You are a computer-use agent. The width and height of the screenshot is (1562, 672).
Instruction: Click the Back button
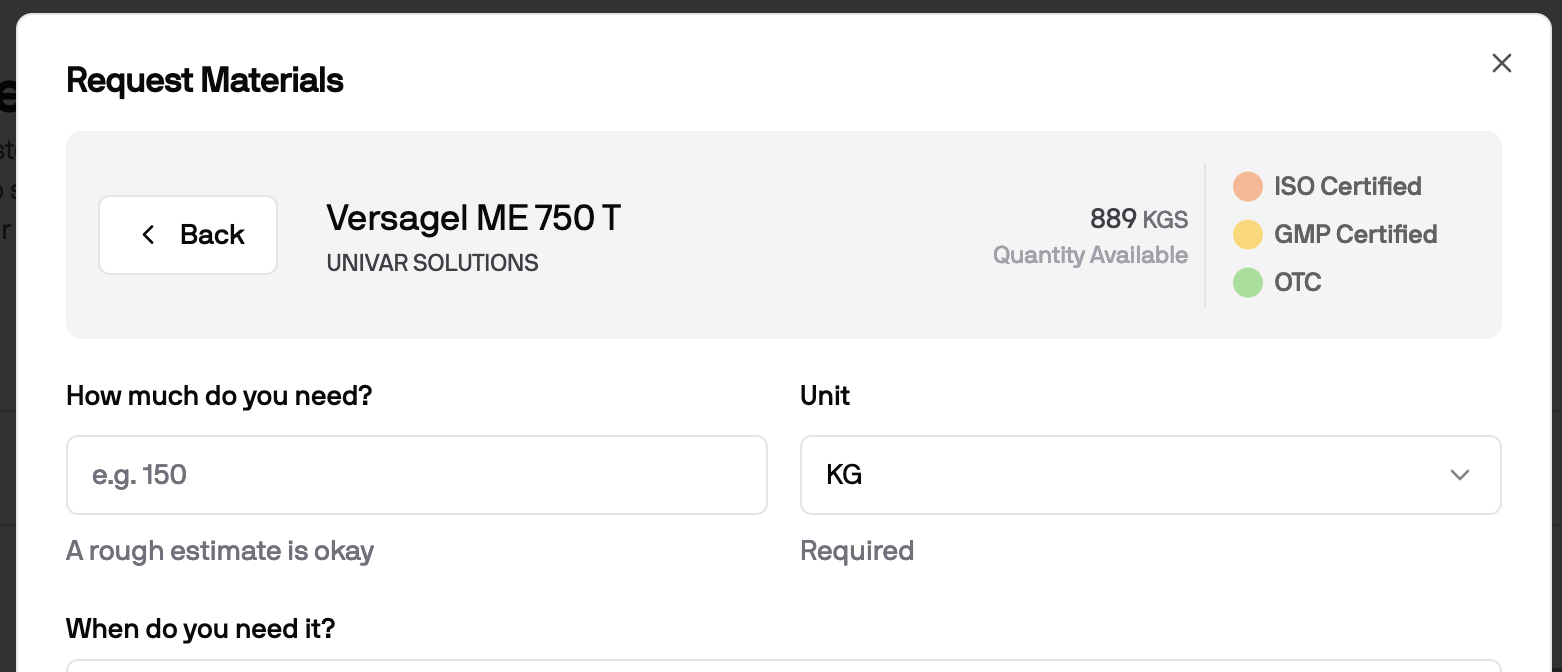[188, 235]
